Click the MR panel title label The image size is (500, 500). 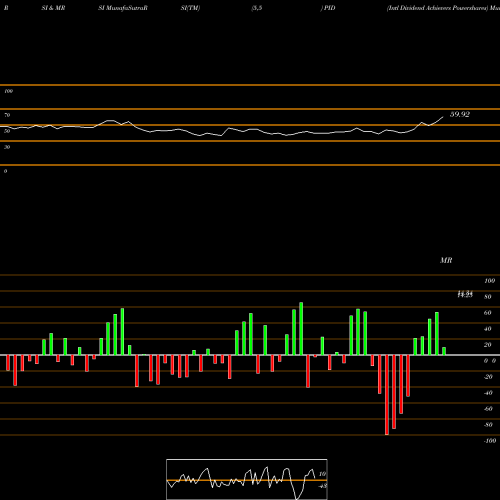(446, 260)
